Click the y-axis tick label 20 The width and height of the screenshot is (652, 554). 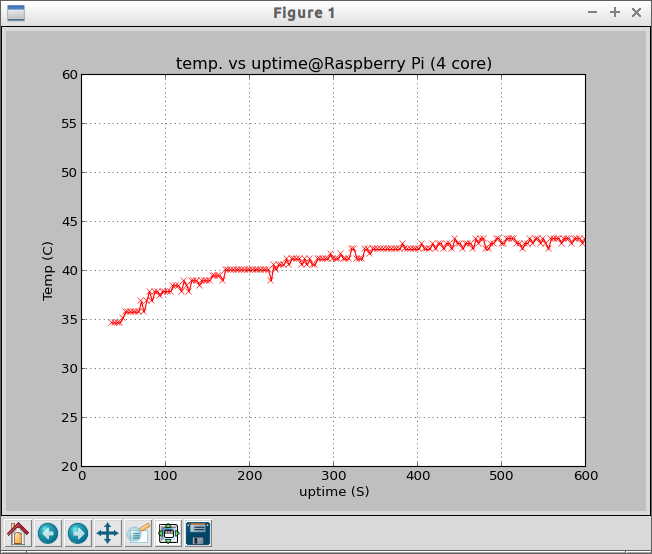[69, 467]
